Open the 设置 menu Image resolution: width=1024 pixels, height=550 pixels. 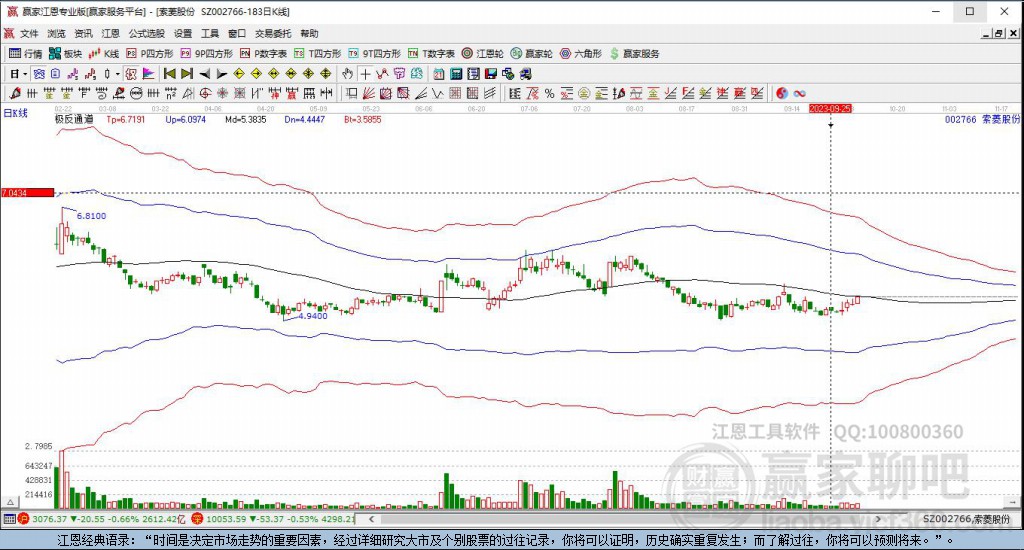183,33
